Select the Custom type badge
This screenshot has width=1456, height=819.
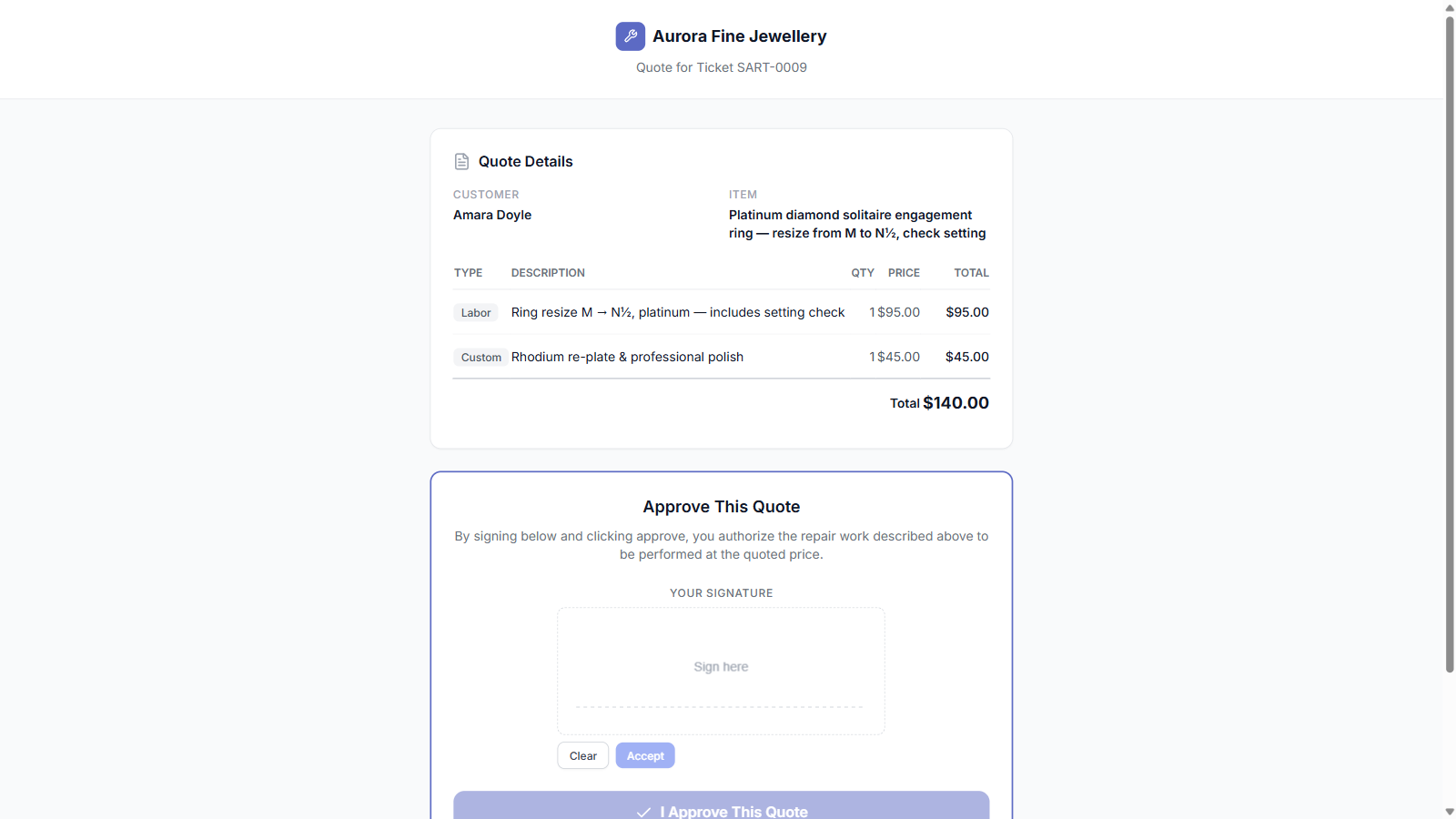click(x=480, y=357)
